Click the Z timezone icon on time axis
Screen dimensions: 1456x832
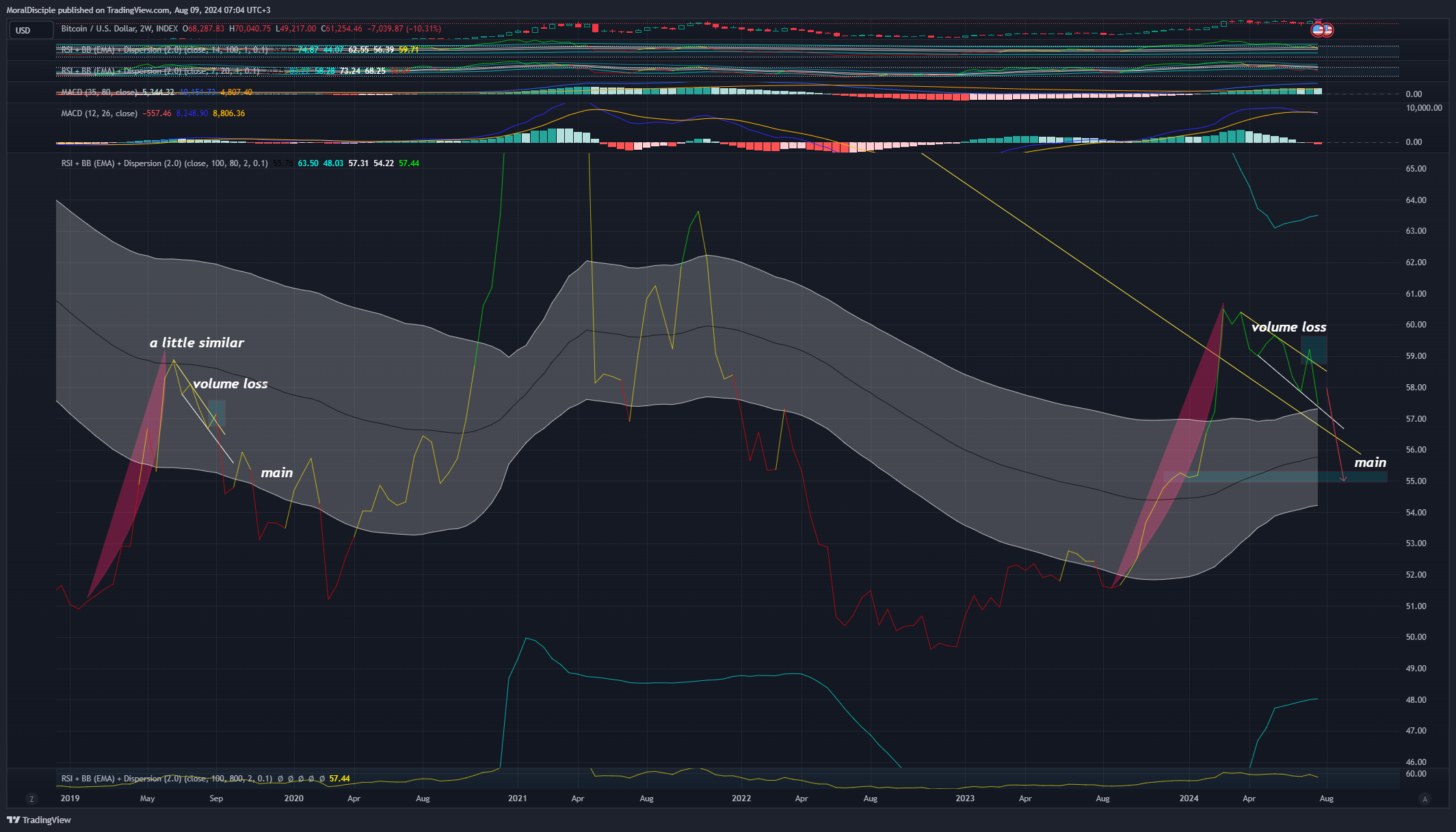pyautogui.click(x=31, y=799)
